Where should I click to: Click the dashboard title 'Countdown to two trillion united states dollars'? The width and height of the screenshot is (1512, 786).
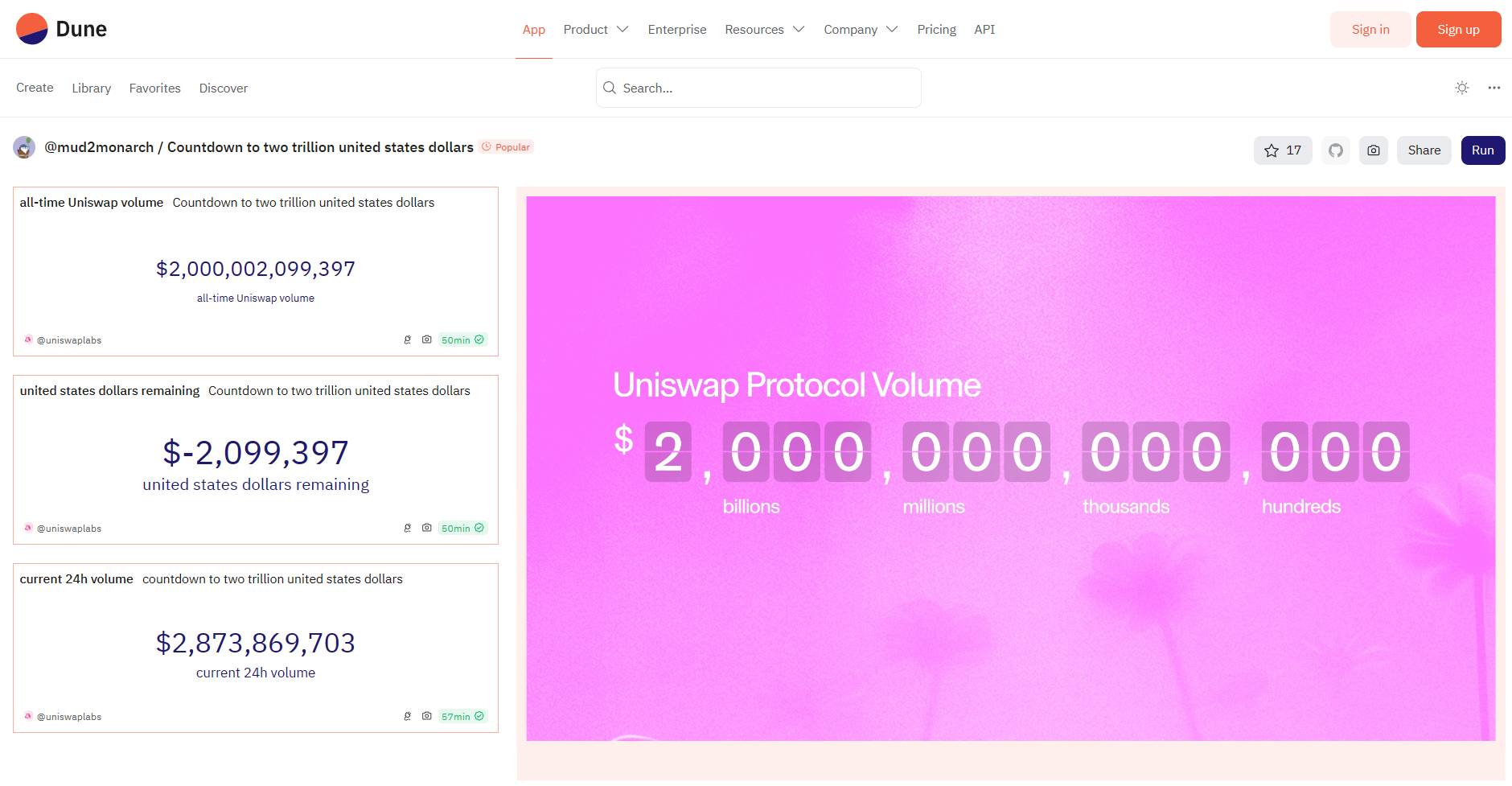[x=320, y=147]
